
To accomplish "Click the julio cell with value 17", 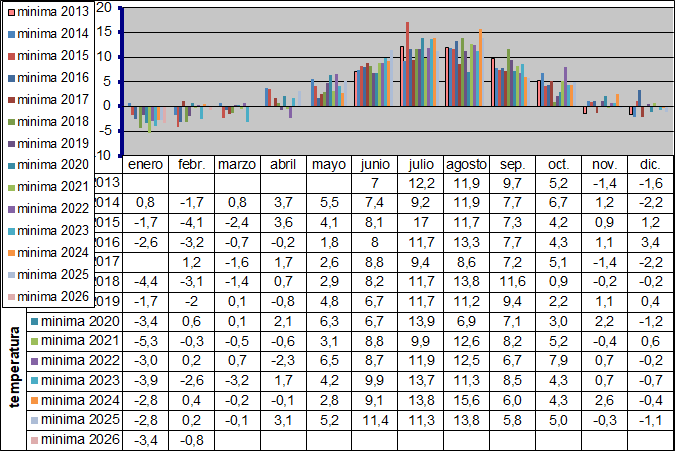I will (x=419, y=221).
